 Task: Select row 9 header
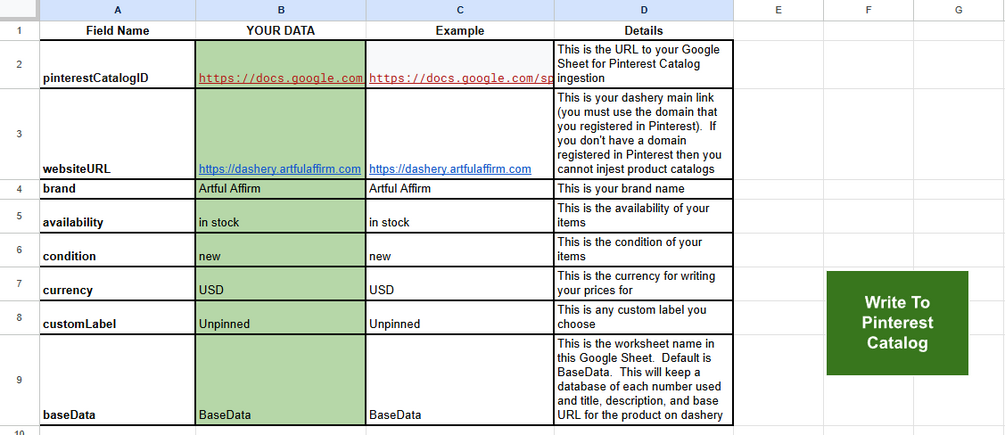(x=19, y=379)
